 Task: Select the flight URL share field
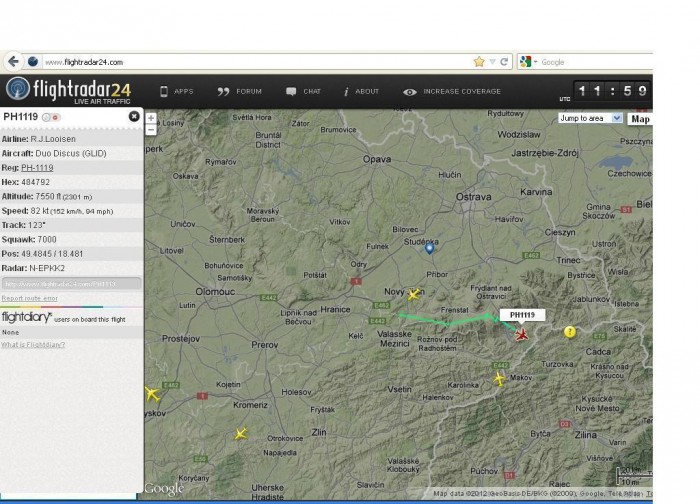coord(71,283)
